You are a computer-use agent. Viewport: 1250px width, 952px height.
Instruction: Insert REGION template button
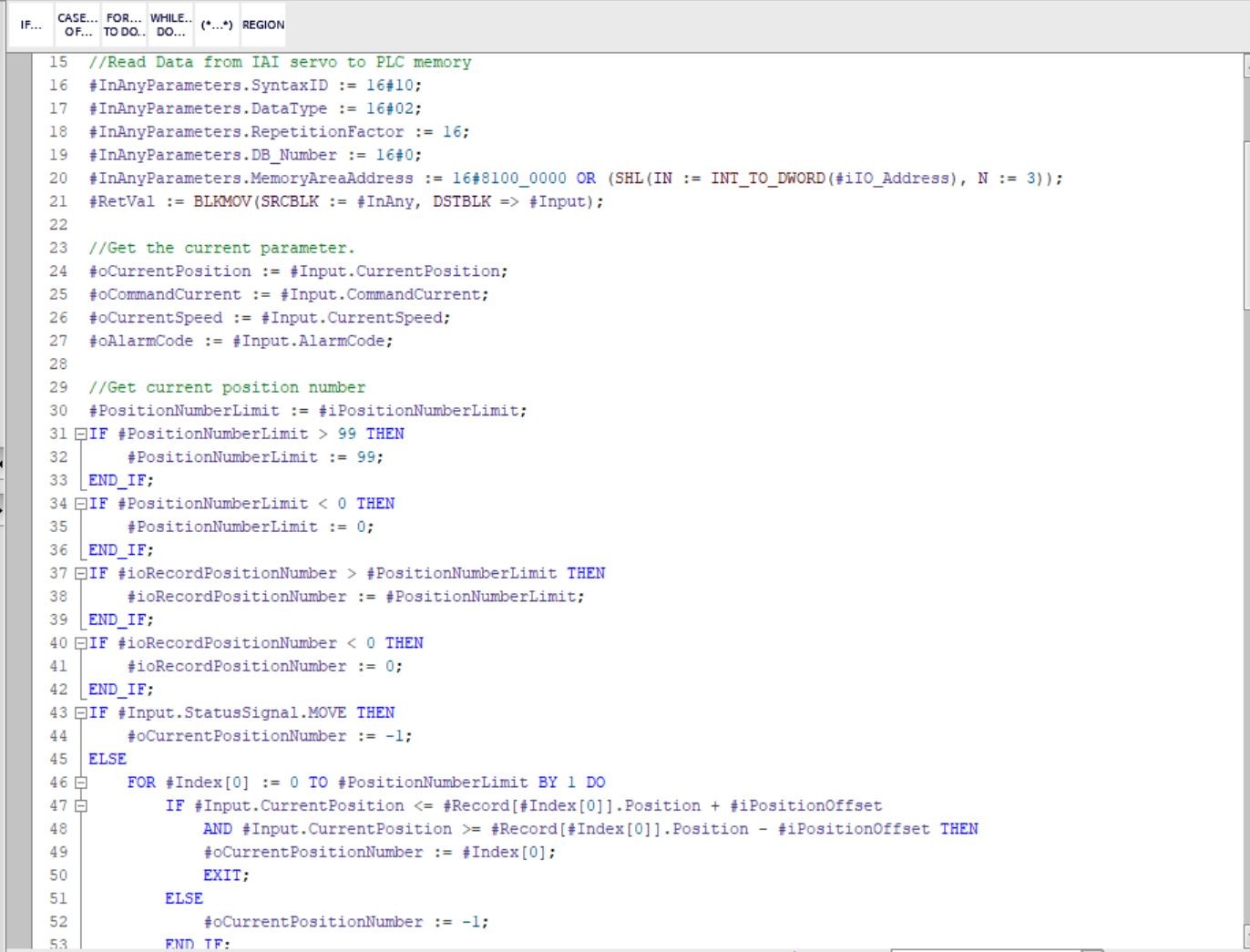[x=263, y=25]
